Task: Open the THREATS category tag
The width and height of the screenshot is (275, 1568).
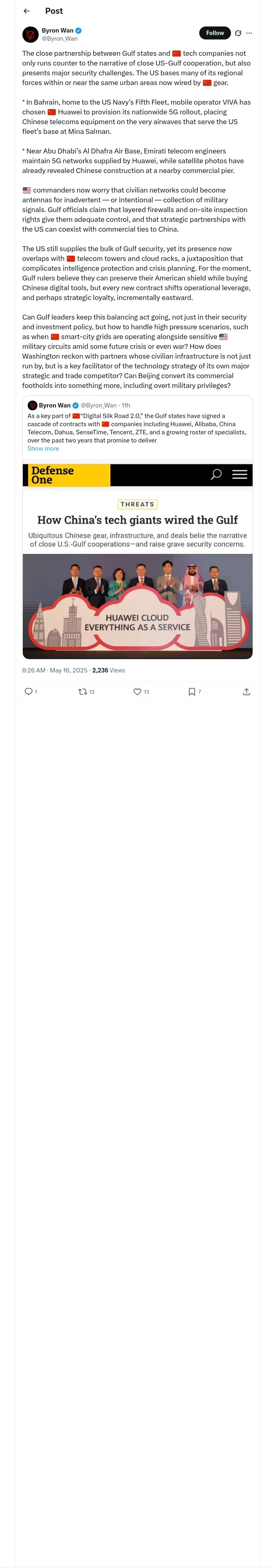Action: click(137, 504)
